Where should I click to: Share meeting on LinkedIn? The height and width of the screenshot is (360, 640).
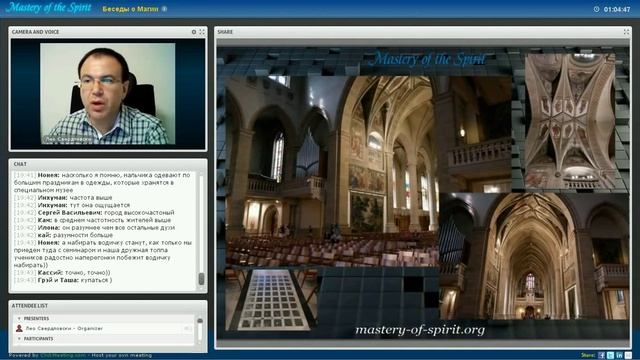tap(620, 356)
